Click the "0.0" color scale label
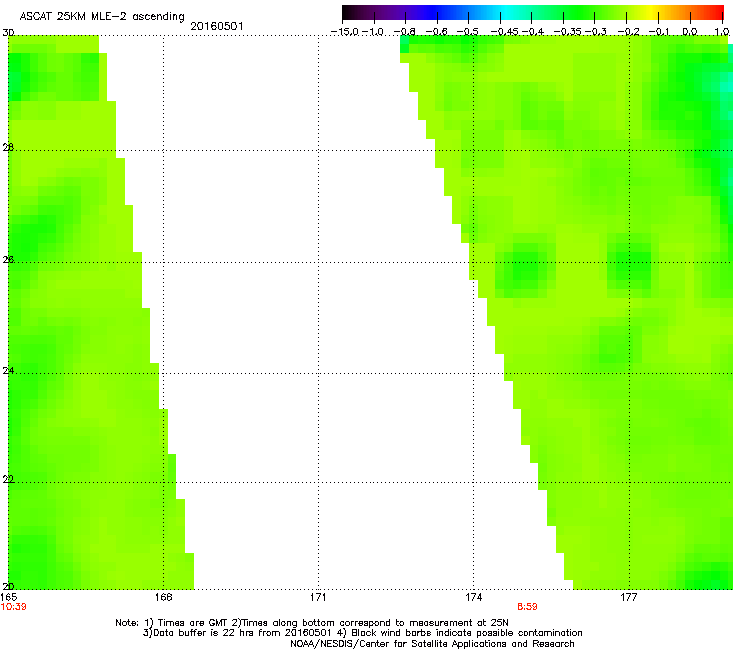Viewport: 740px width, 650px height. coord(690,32)
